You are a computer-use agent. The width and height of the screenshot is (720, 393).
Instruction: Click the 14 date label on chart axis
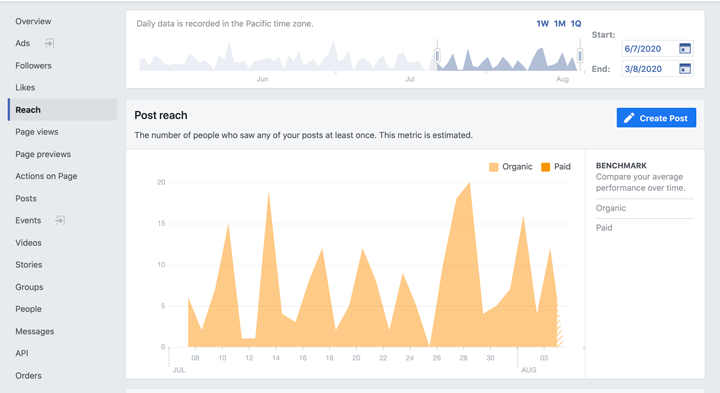(276, 358)
